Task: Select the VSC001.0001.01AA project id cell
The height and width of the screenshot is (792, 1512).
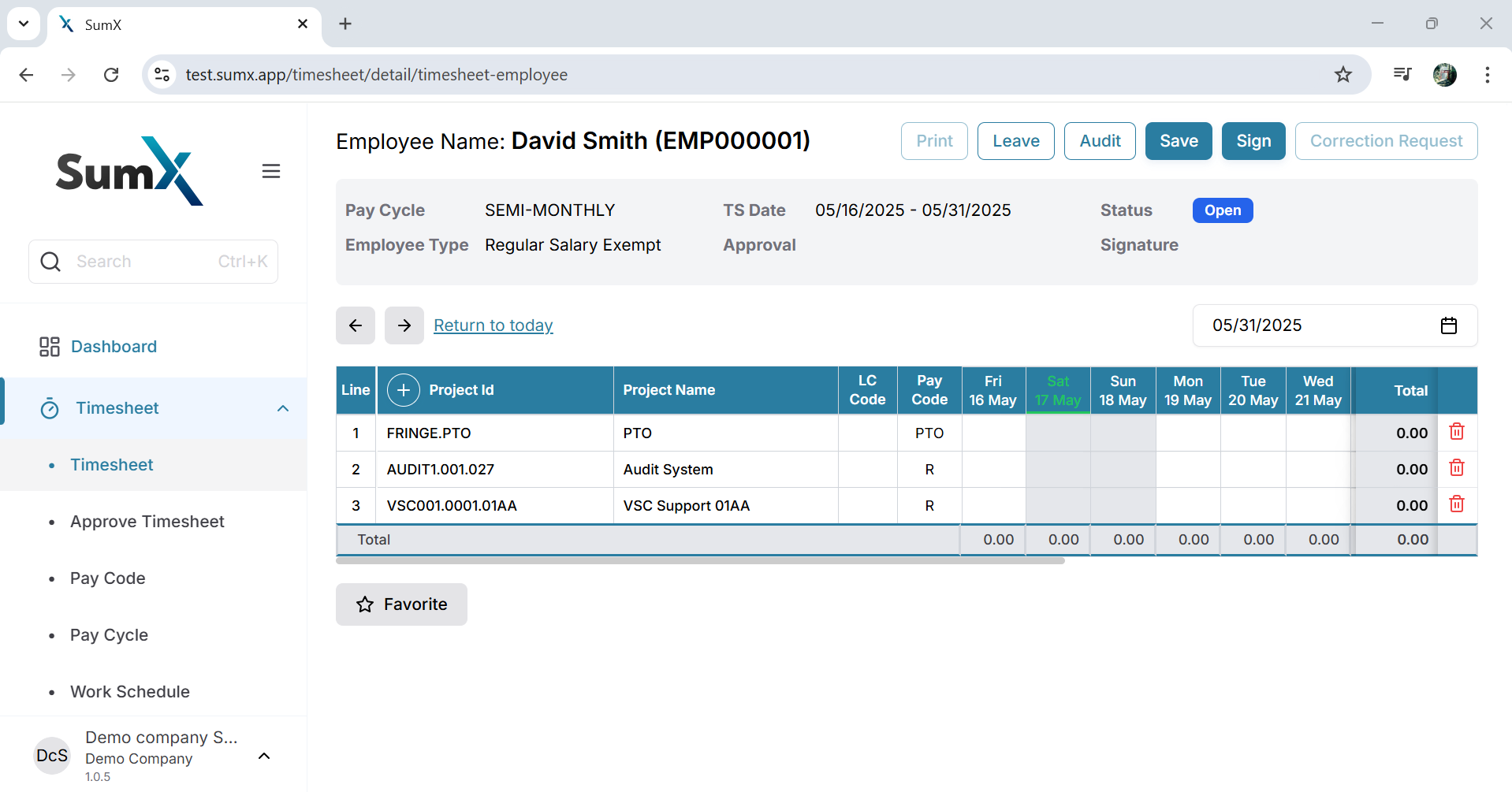Action: (x=495, y=505)
